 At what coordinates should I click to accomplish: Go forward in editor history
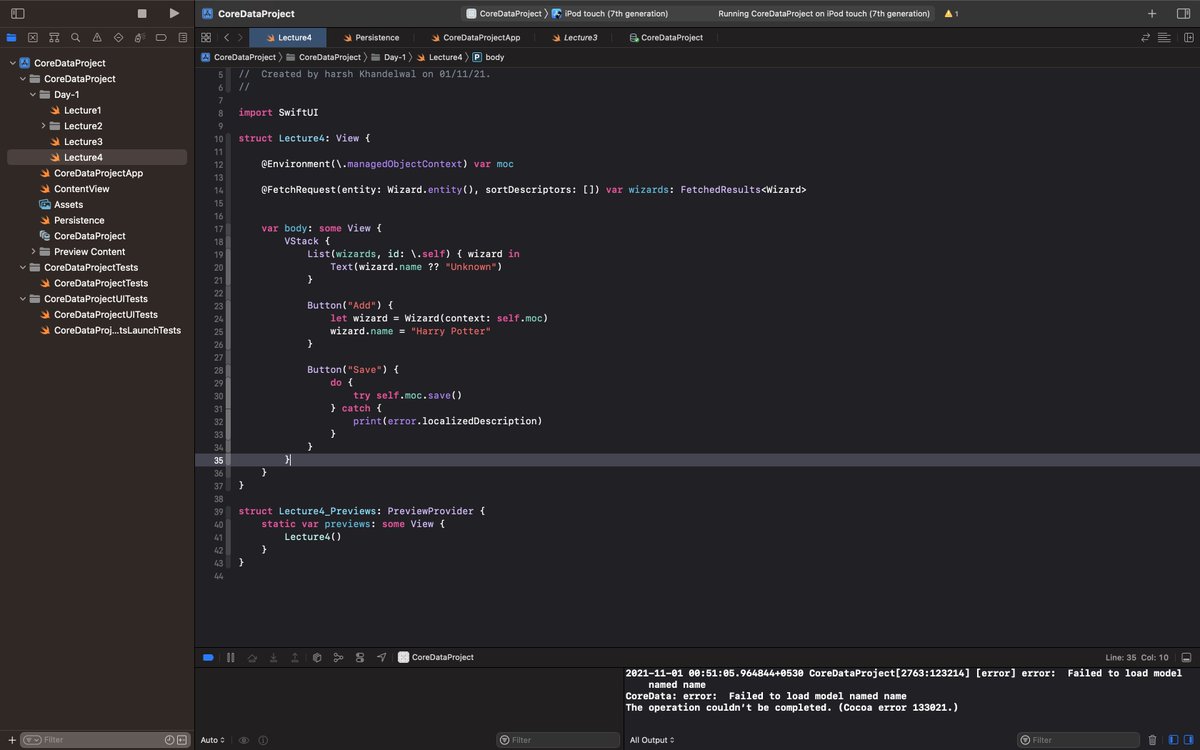click(240, 38)
